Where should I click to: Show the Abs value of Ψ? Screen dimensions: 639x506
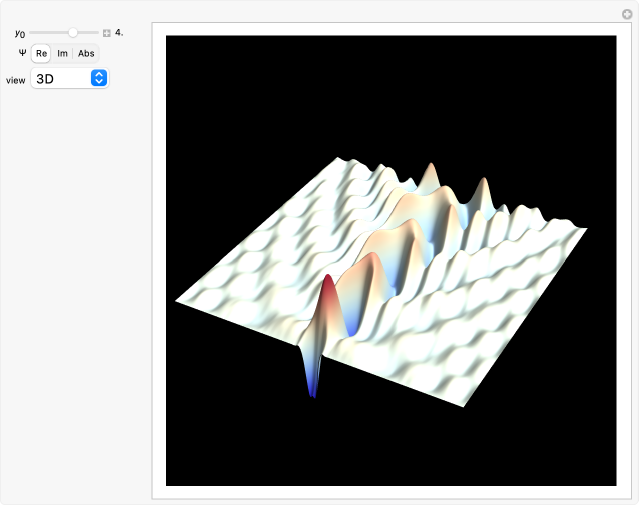tap(86, 53)
